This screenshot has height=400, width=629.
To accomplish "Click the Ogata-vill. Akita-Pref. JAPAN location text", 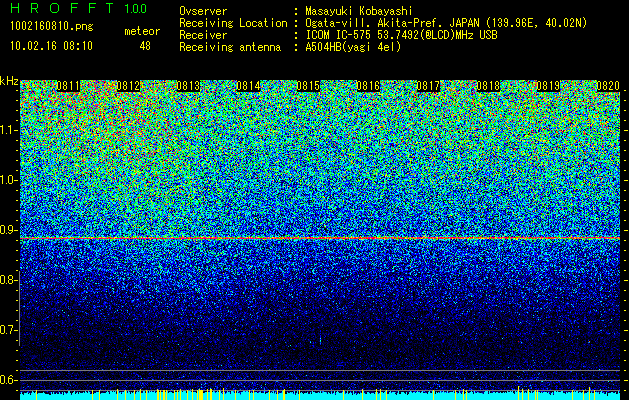I will pyautogui.click(x=446, y=23).
